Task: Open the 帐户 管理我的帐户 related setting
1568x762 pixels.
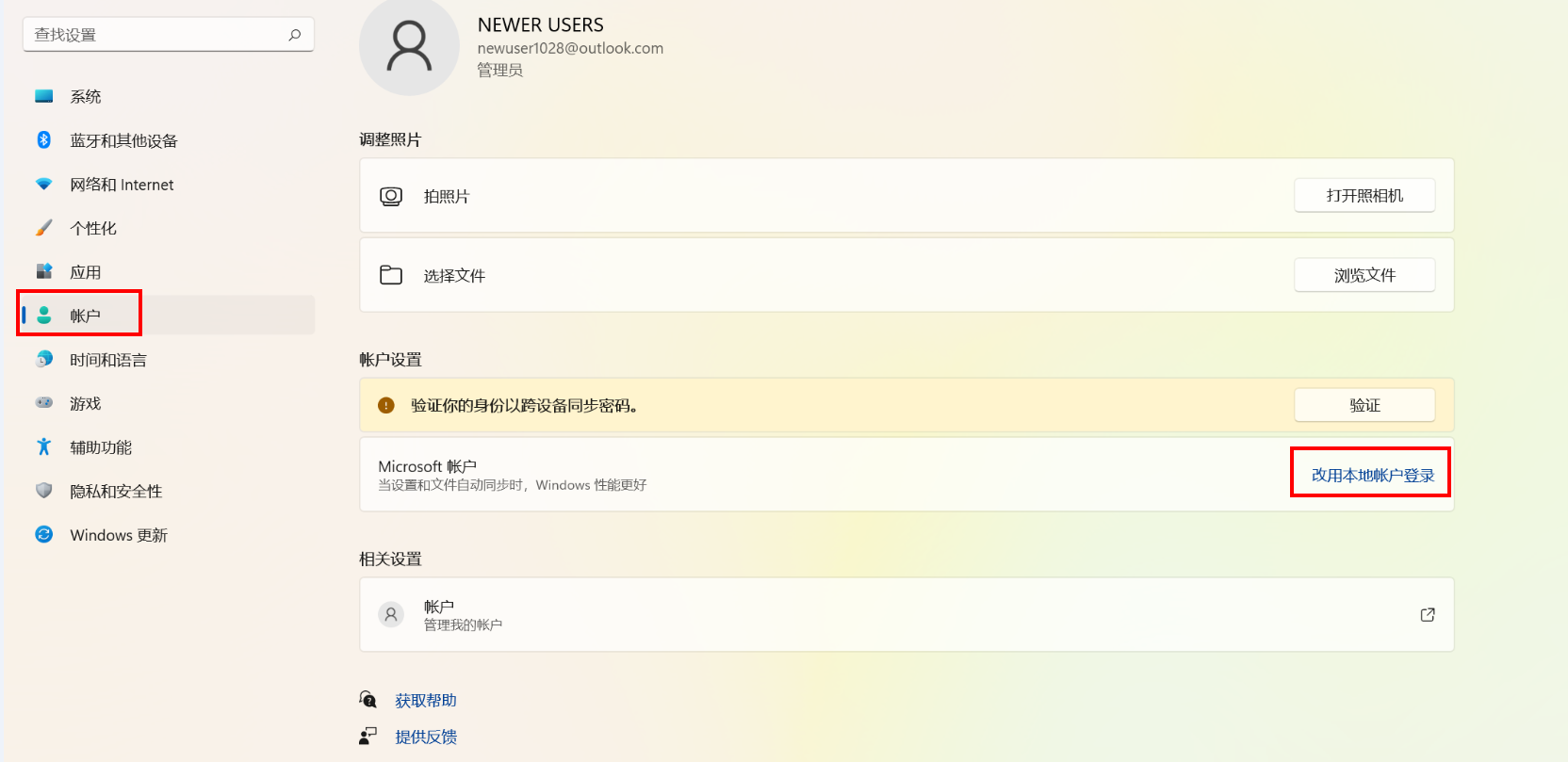Action: [x=906, y=614]
